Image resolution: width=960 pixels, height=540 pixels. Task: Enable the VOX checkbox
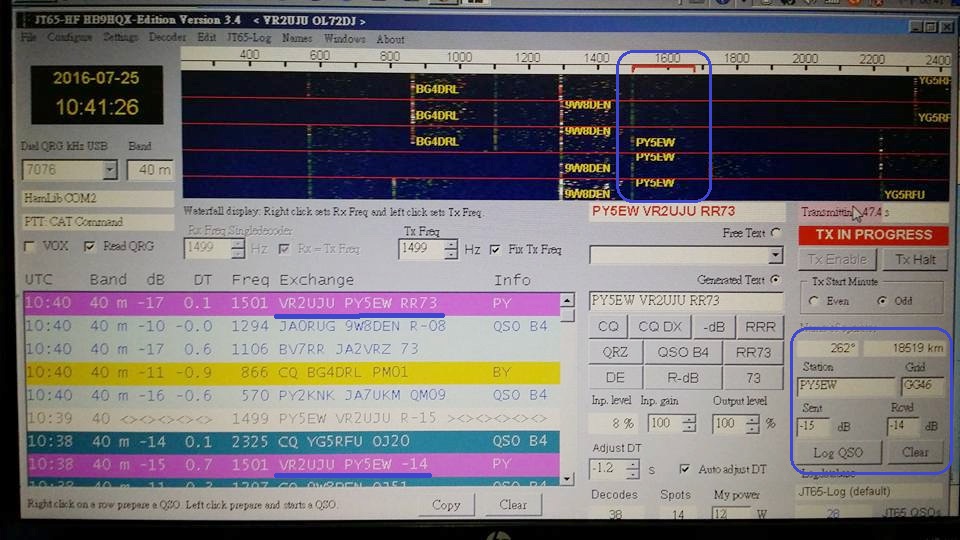30,246
